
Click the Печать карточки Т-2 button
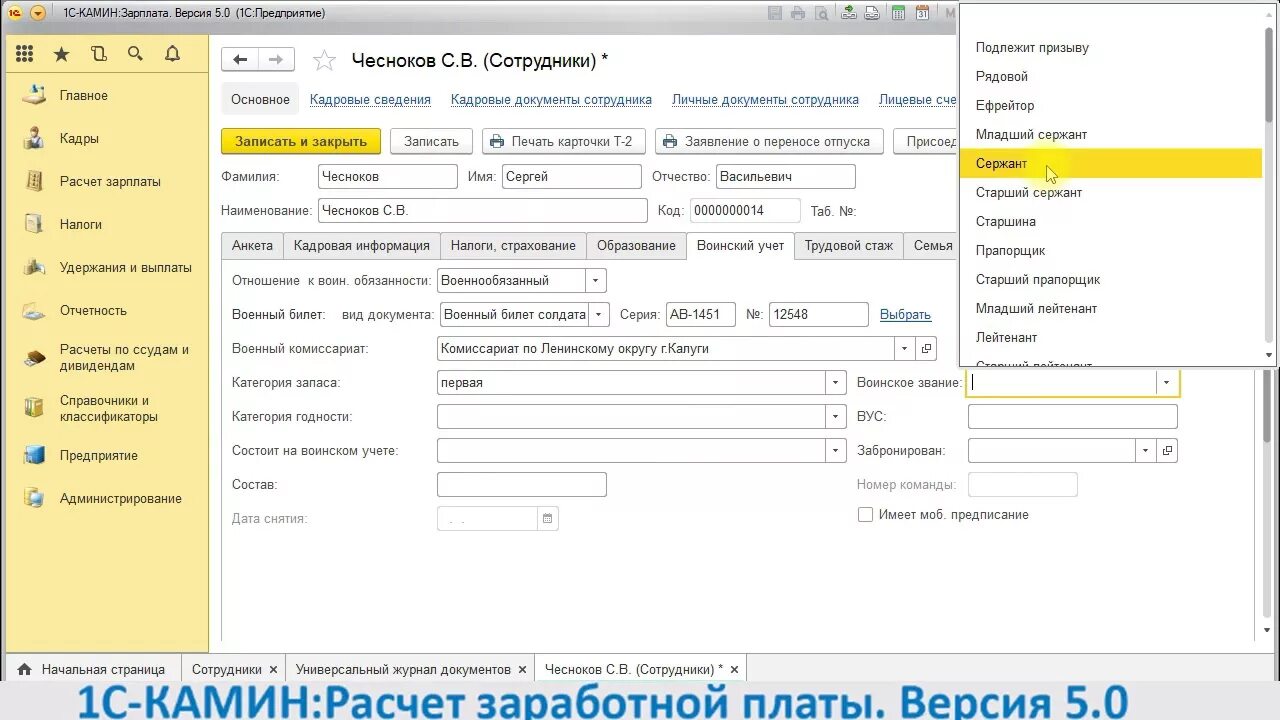pos(564,141)
